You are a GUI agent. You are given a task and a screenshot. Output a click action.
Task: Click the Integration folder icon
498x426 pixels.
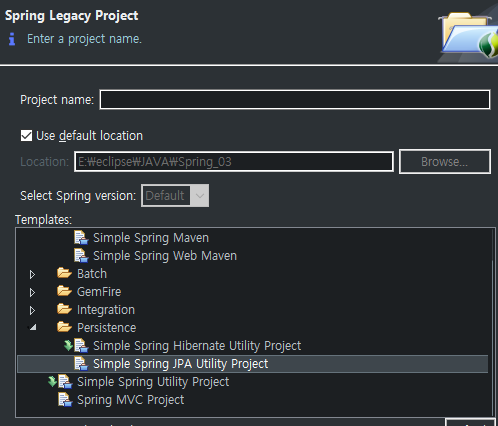click(x=64, y=309)
